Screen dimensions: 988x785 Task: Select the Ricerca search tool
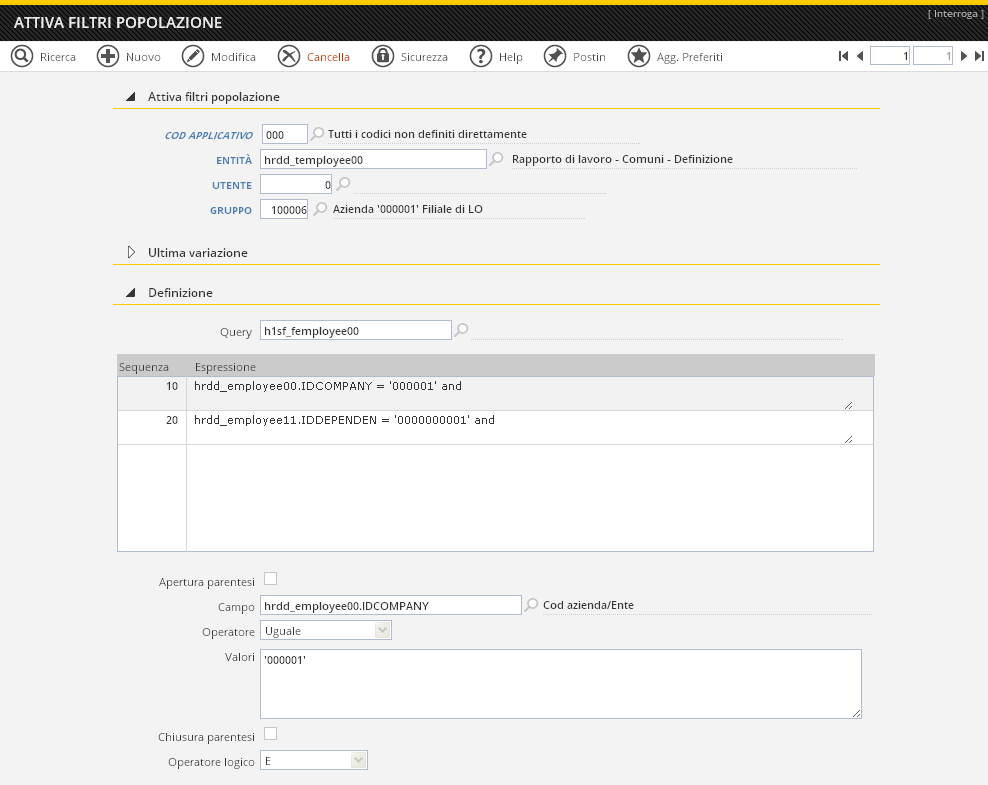23,56
